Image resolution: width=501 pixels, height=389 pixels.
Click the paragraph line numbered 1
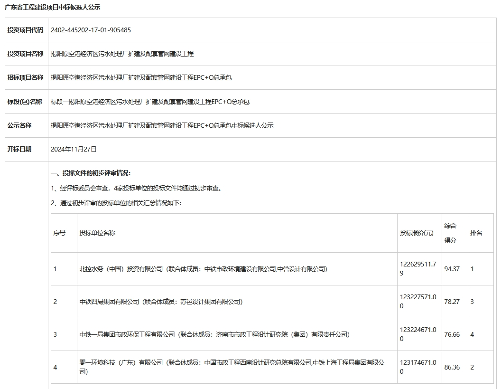click(x=136, y=188)
